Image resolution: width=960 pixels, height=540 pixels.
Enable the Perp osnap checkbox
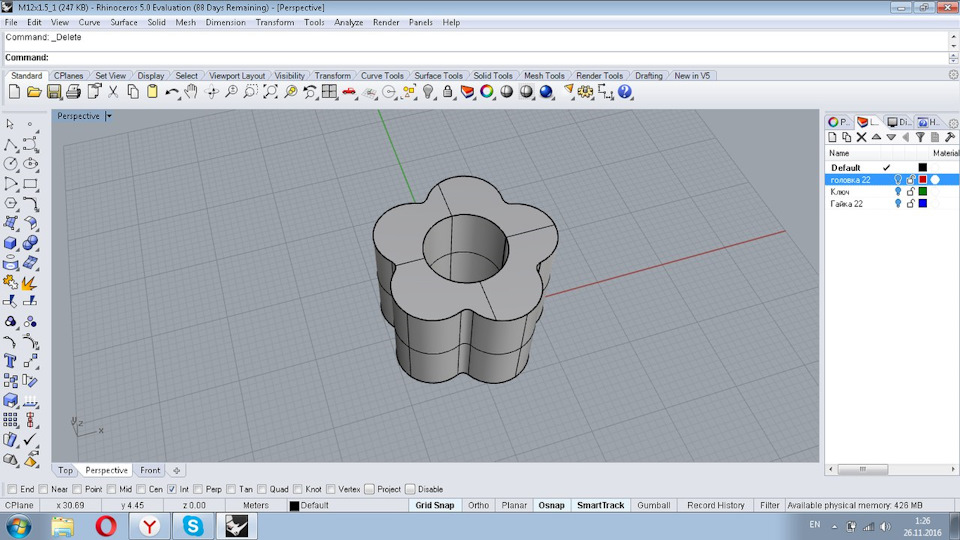coord(198,489)
